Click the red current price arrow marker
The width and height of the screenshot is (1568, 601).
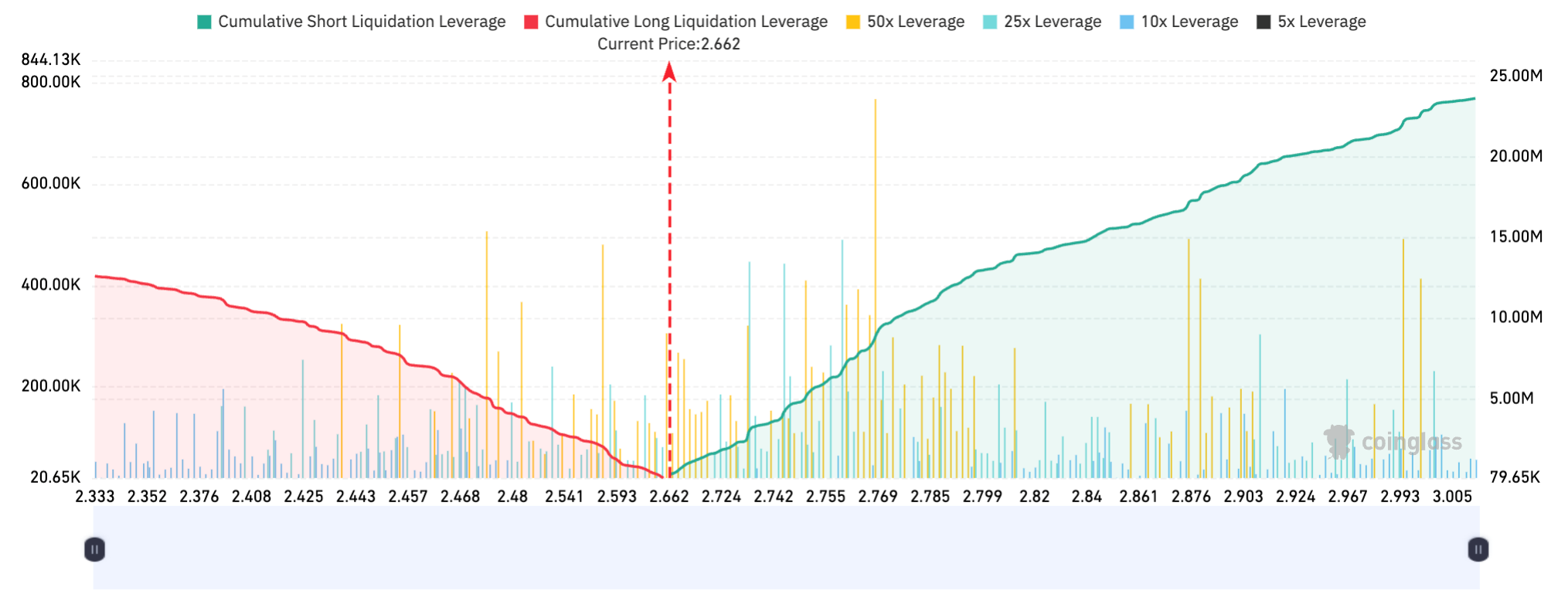(669, 72)
